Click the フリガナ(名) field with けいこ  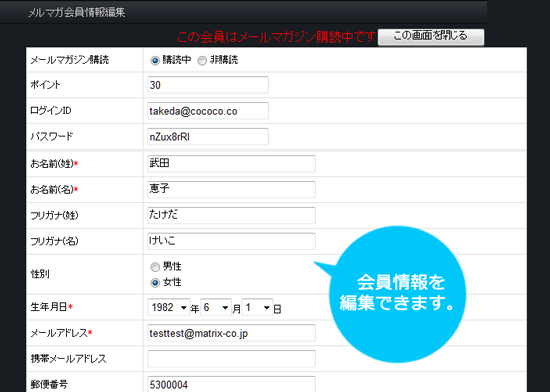tap(232, 241)
